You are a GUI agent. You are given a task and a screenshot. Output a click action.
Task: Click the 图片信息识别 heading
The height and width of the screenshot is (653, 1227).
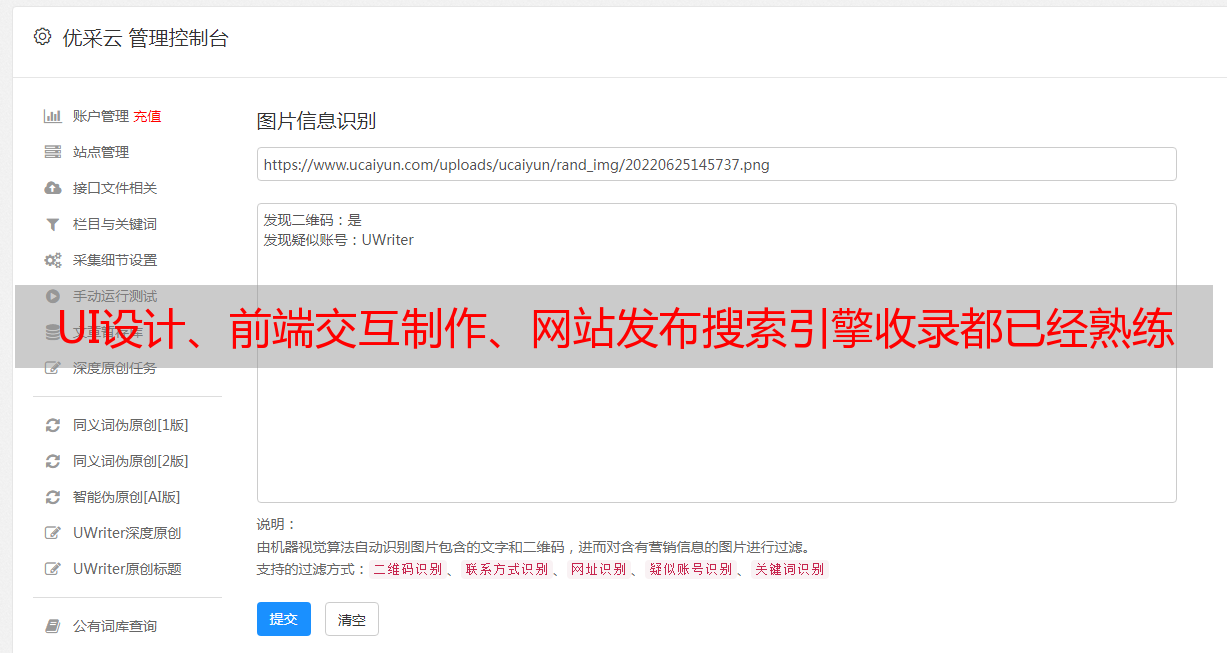coord(316,121)
